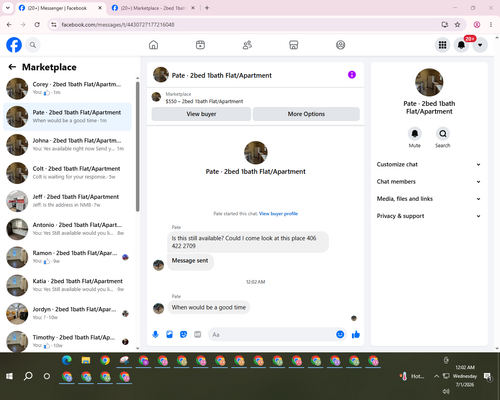Screen dimensions: 500x400
Task: Click the More Options button
Action: click(306, 114)
